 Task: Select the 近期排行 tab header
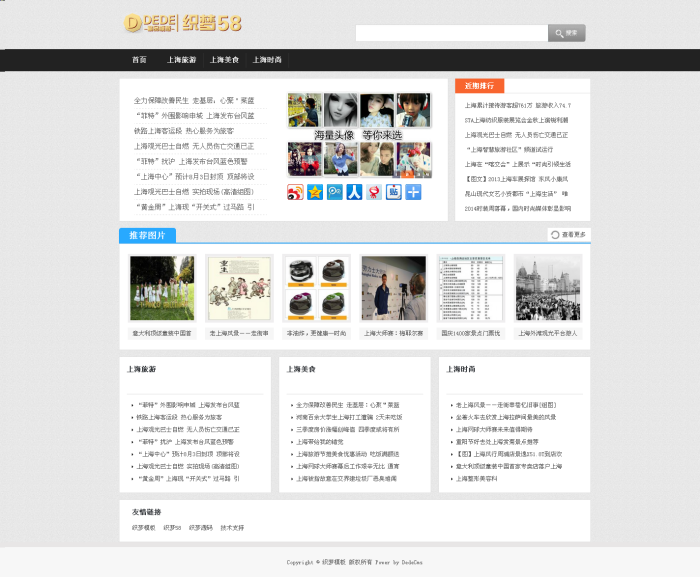coord(480,86)
